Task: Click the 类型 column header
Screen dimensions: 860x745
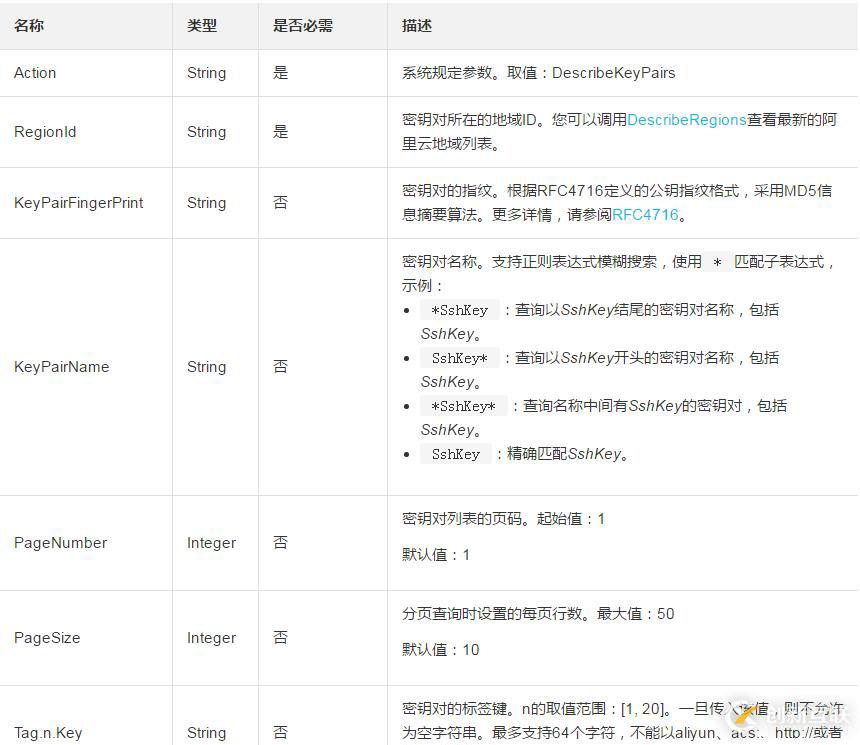Action: click(202, 25)
